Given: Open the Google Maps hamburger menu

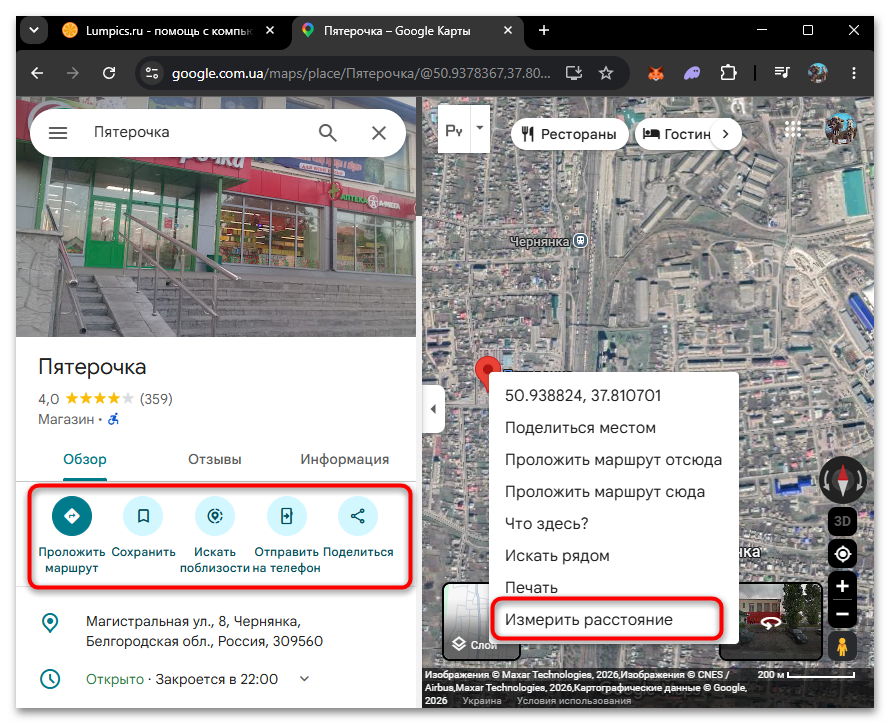Looking at the screenshot, I should click(x=58, y=133).
